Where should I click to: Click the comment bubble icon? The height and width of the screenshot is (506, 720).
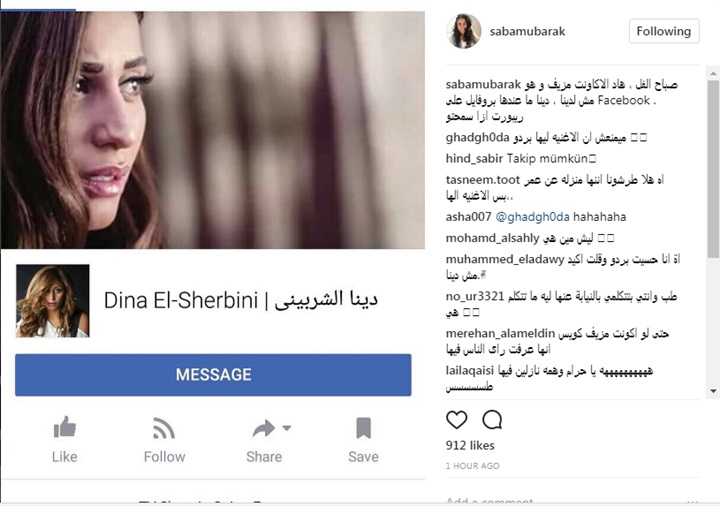492,419
